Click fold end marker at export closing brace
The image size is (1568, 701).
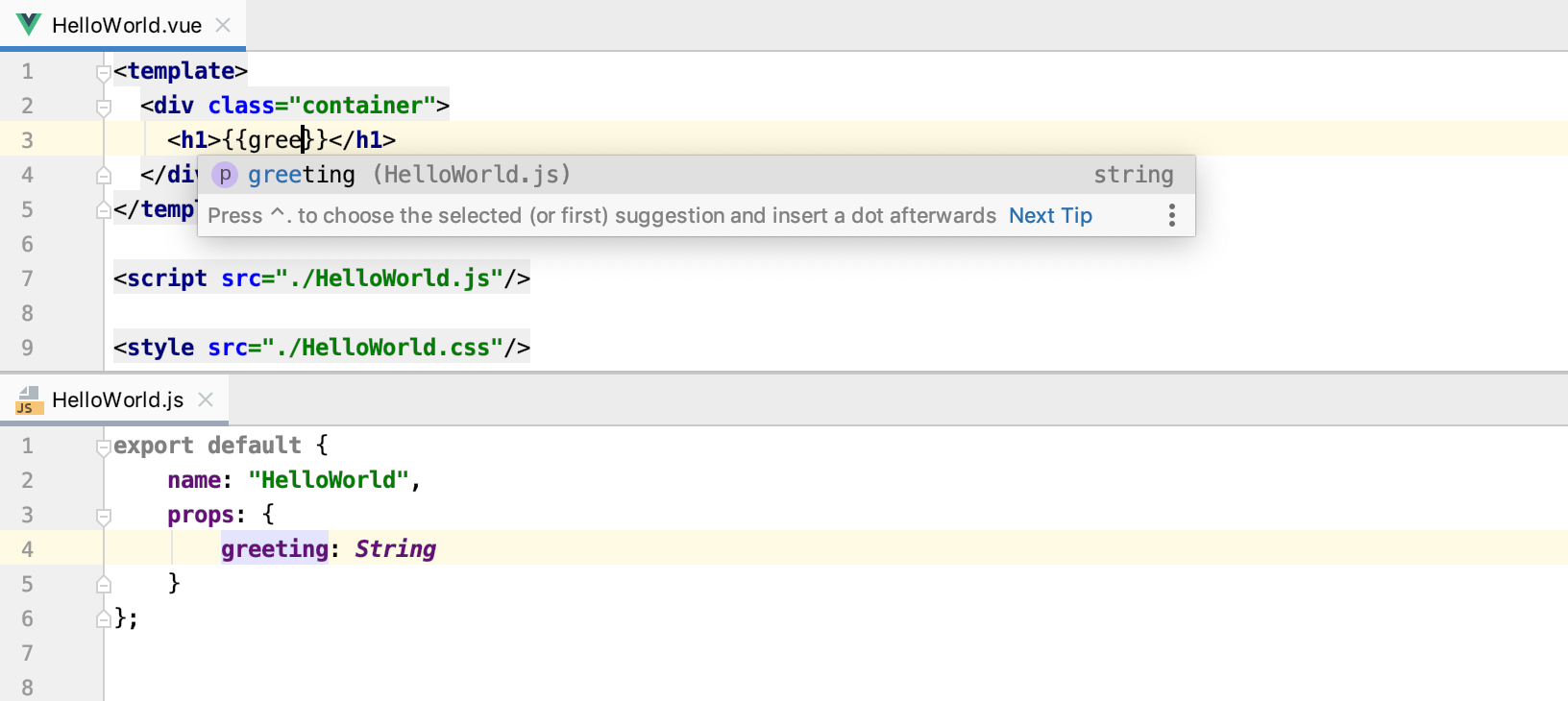coord(104,619)
